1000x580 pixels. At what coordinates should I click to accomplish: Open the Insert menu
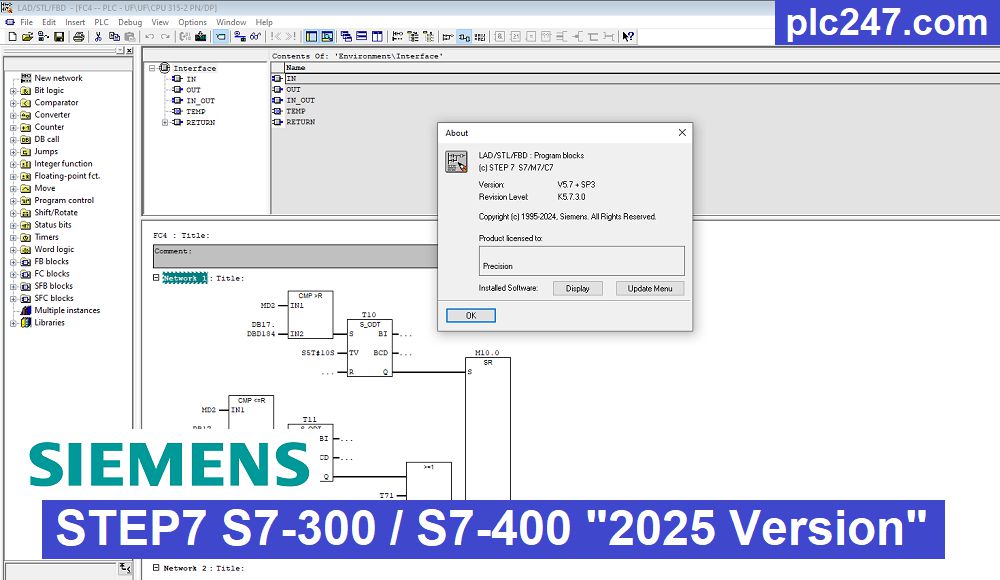(75, 22)
